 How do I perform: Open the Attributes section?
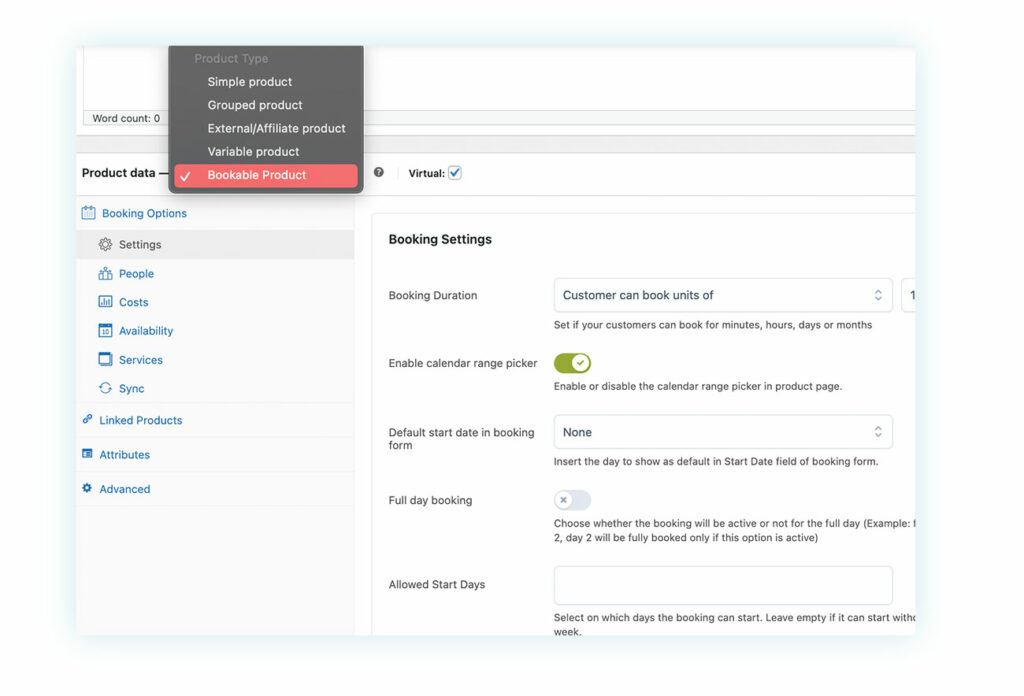tap(124, 455)
